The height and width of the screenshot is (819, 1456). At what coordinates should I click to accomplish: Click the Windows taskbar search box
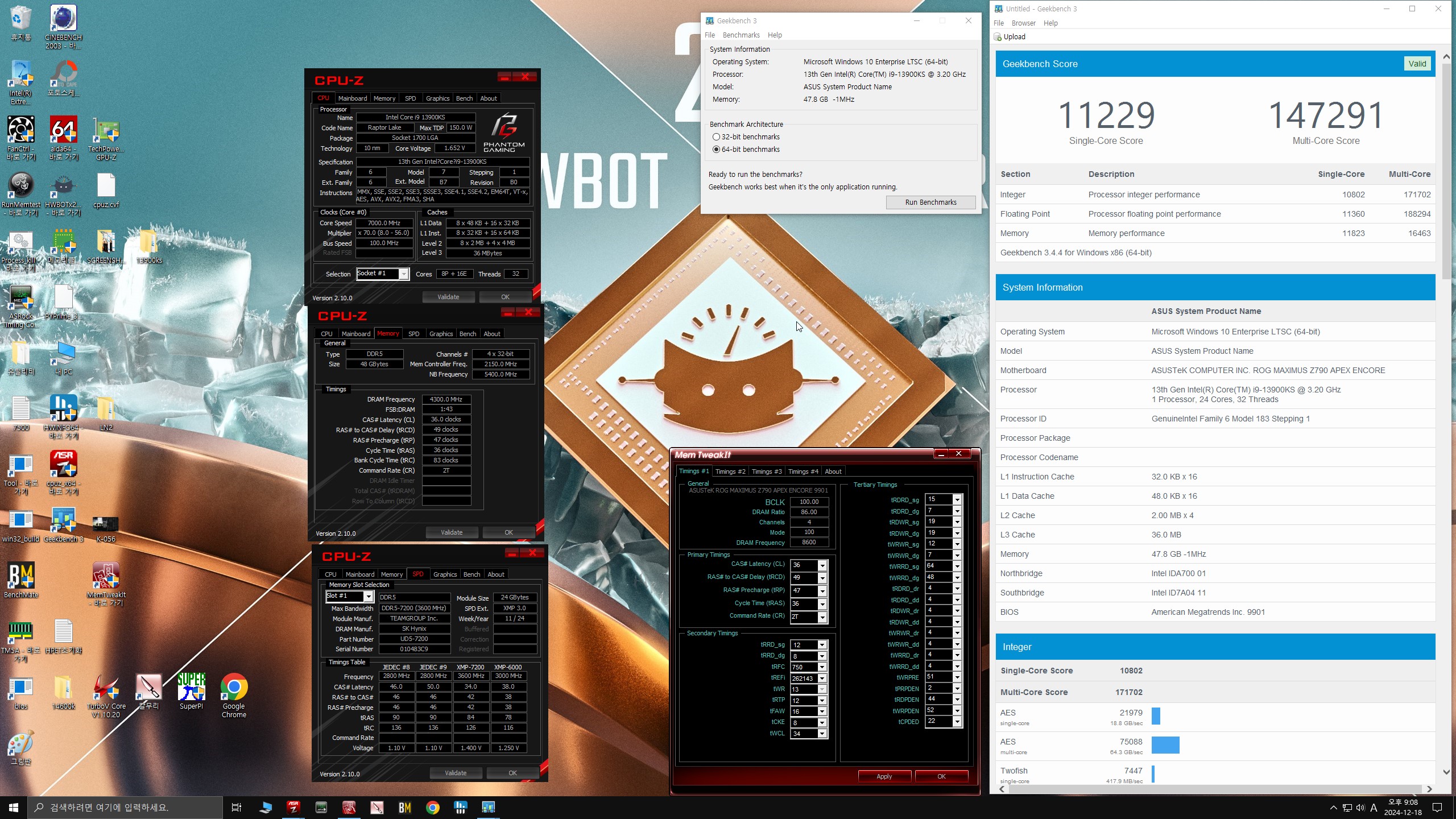(125, 807)
